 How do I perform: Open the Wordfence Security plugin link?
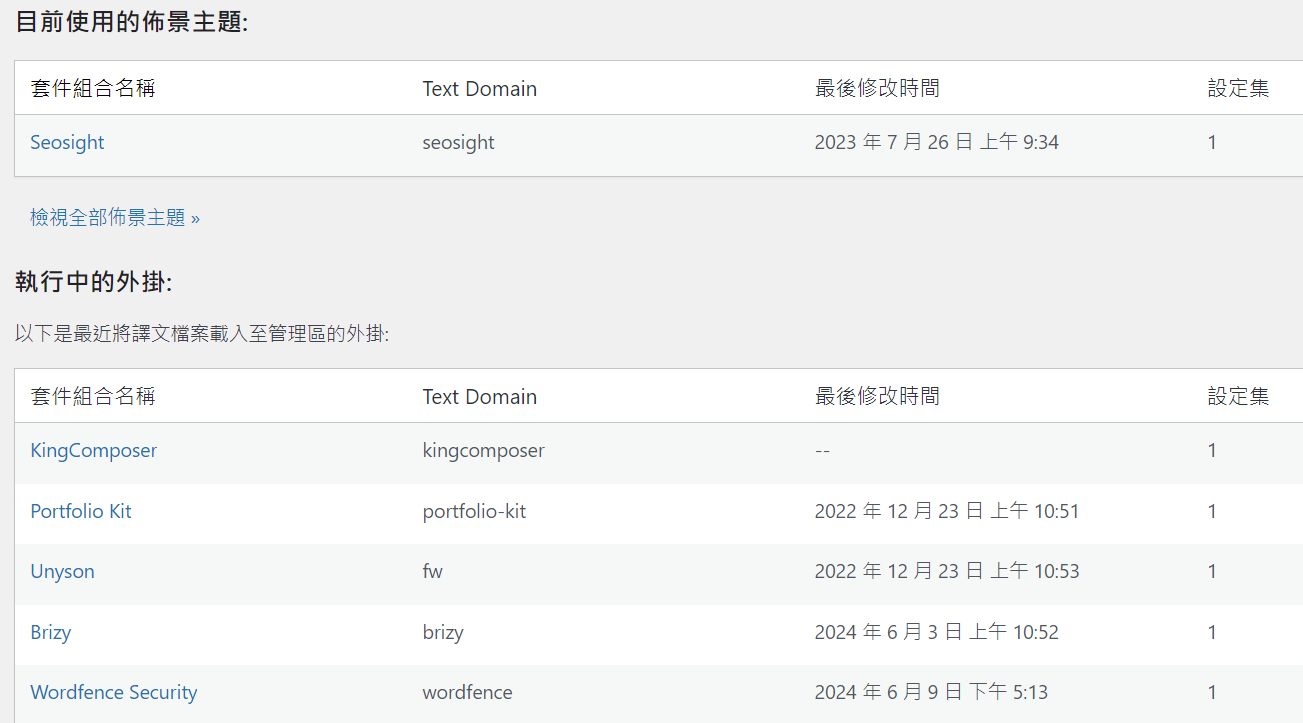[x=113, y=692]
